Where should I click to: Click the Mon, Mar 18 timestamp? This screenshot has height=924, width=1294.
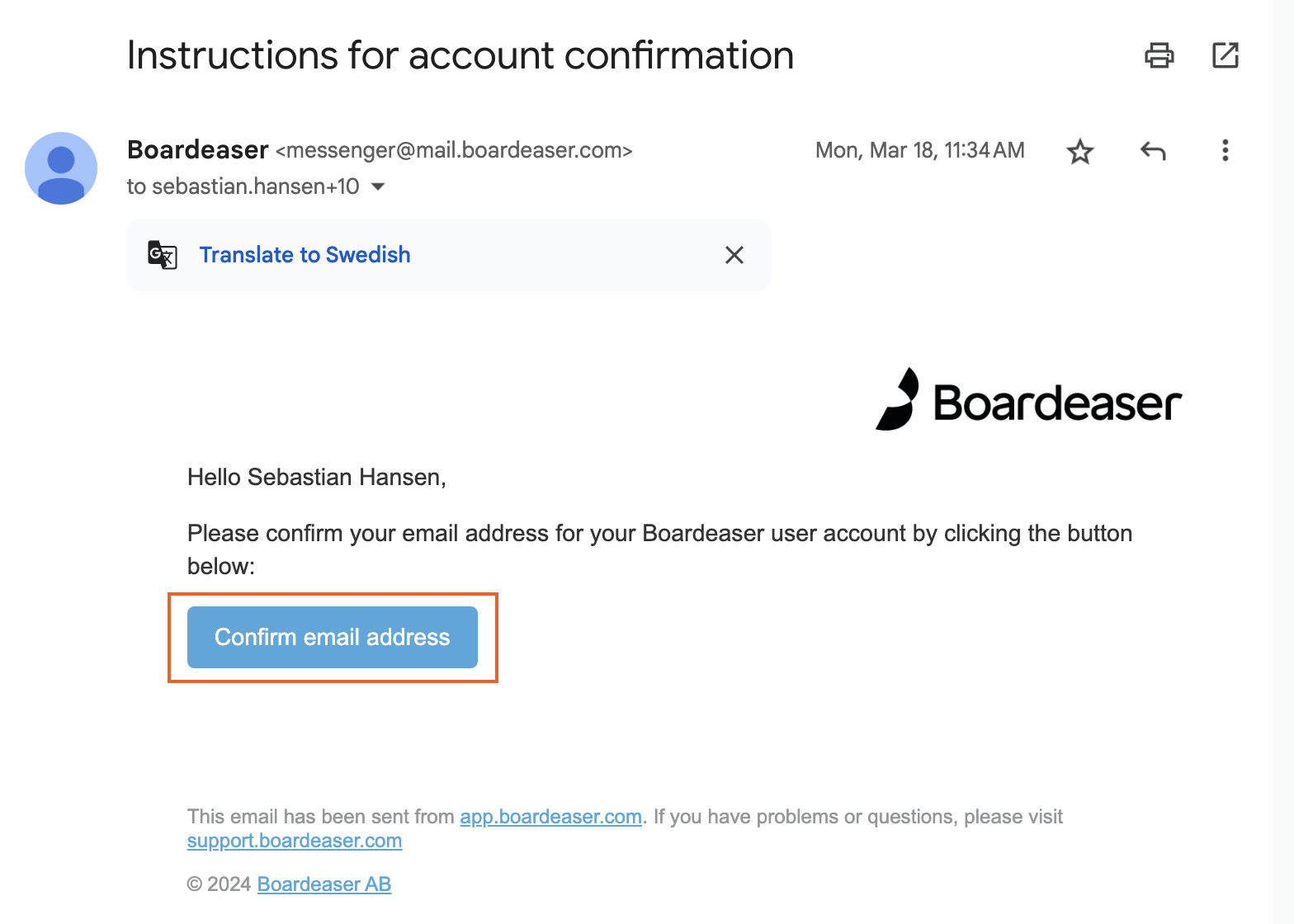(x=920, y=150)
